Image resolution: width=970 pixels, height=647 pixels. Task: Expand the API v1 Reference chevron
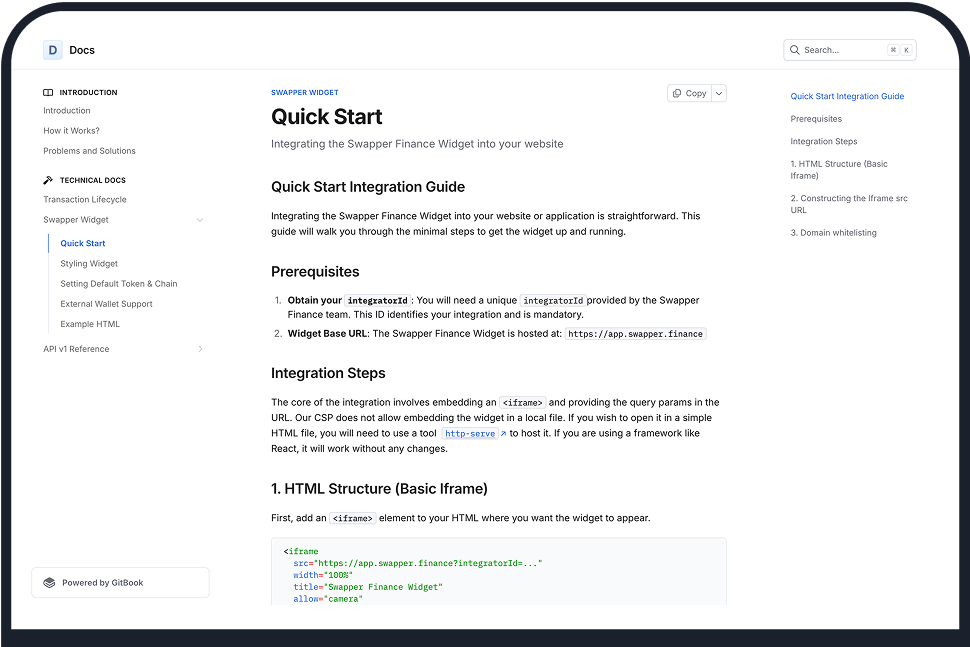200,349
